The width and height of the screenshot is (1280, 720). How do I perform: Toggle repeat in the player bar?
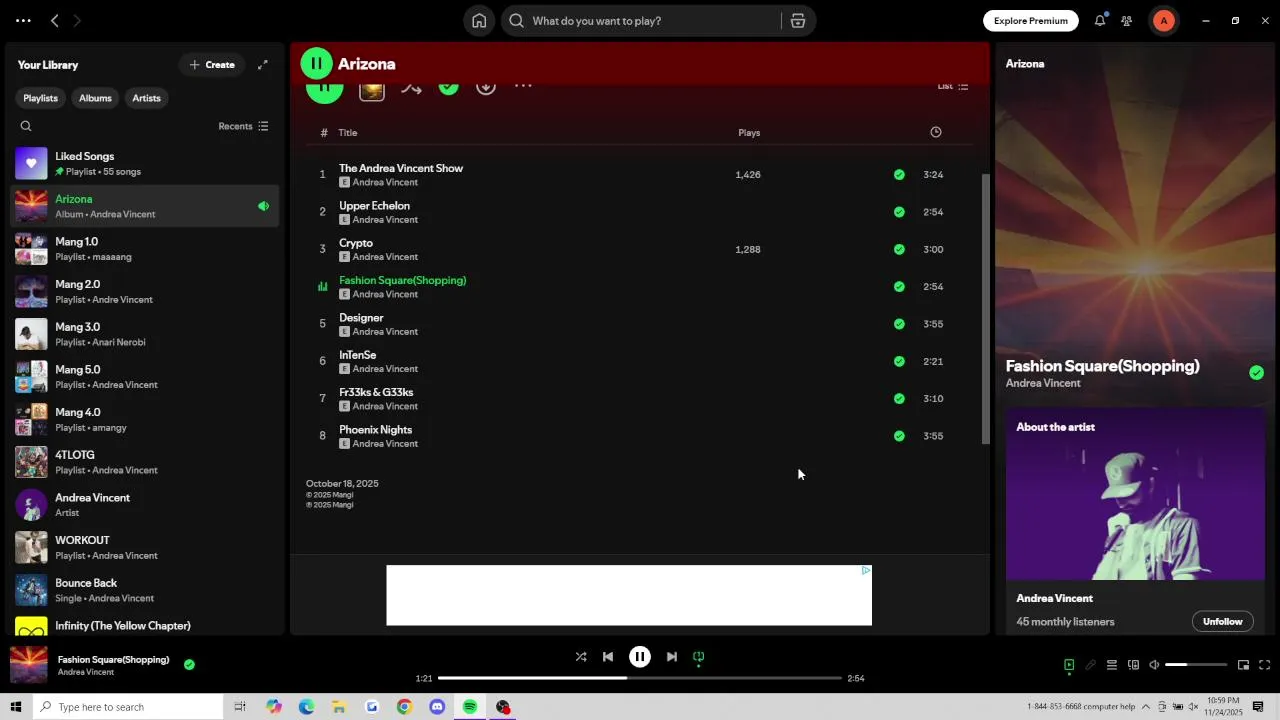coord(699,657)
